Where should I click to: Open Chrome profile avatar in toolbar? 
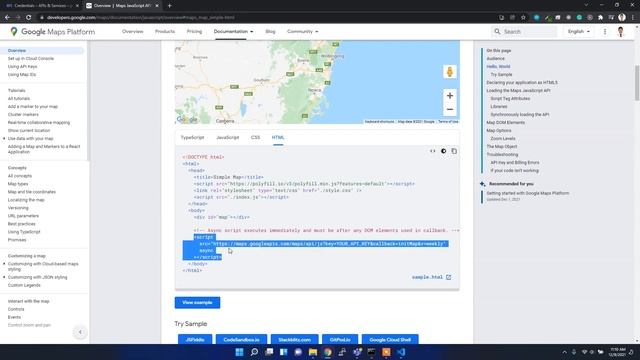[622, 18]
